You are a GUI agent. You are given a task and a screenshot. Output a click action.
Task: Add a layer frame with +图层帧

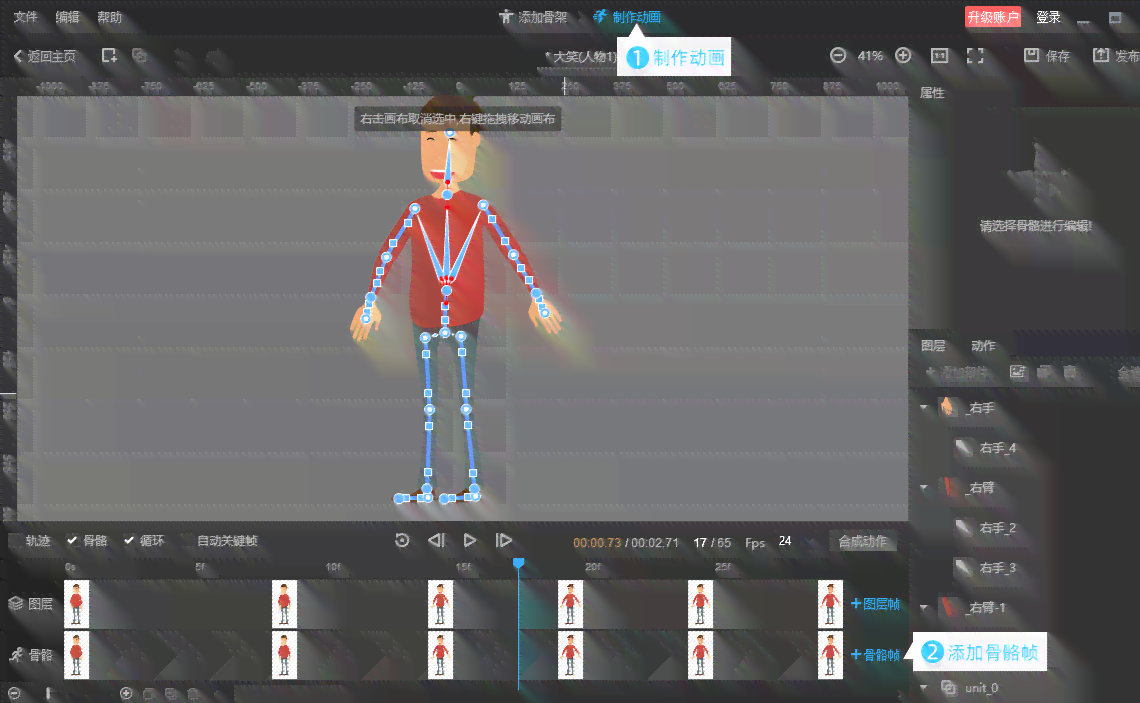[x=875, y=603]
